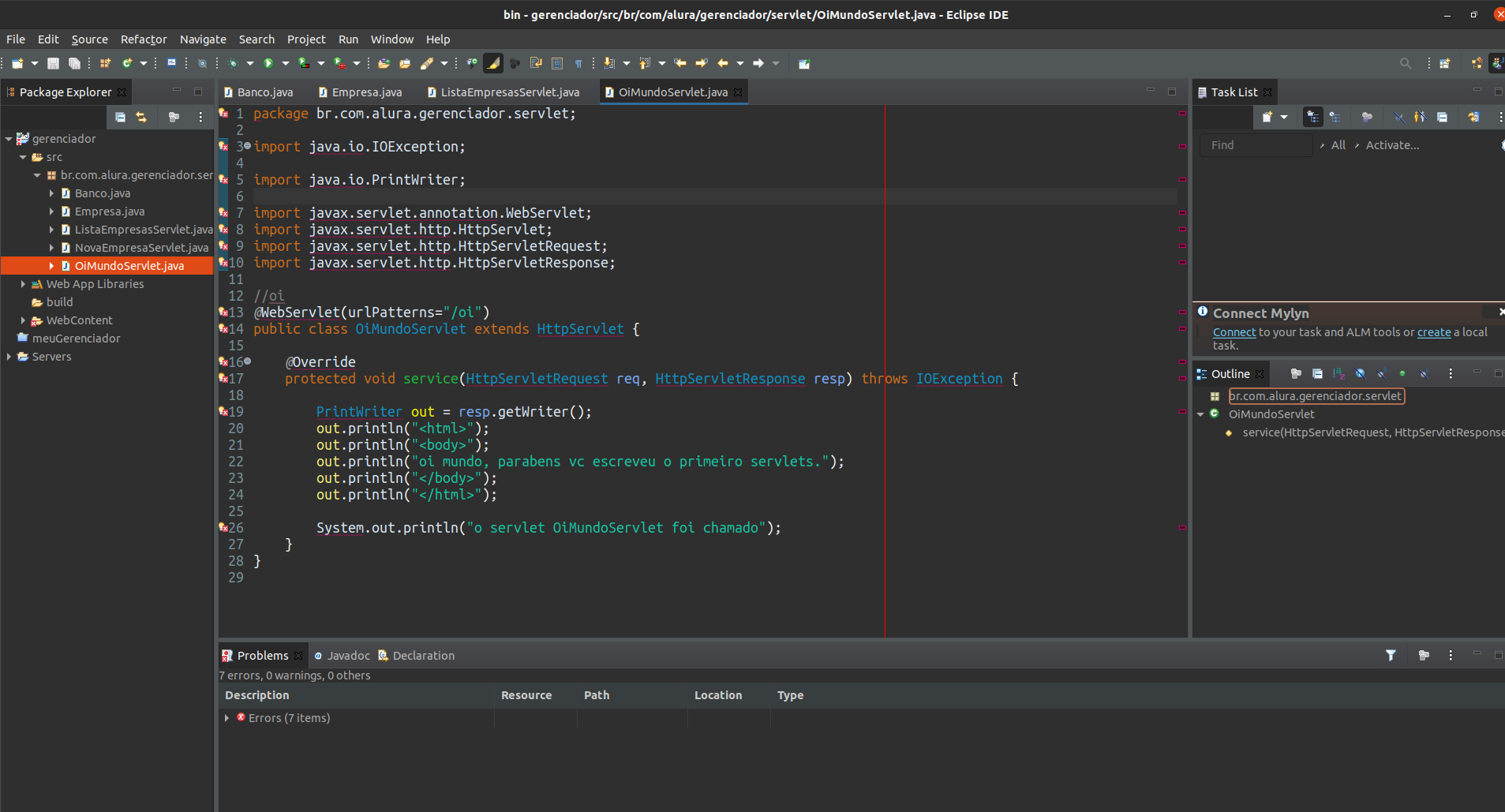Expand Errors (7 items) in Problems view
Viewport: 1505px width, 812px height.
point(226,718)
